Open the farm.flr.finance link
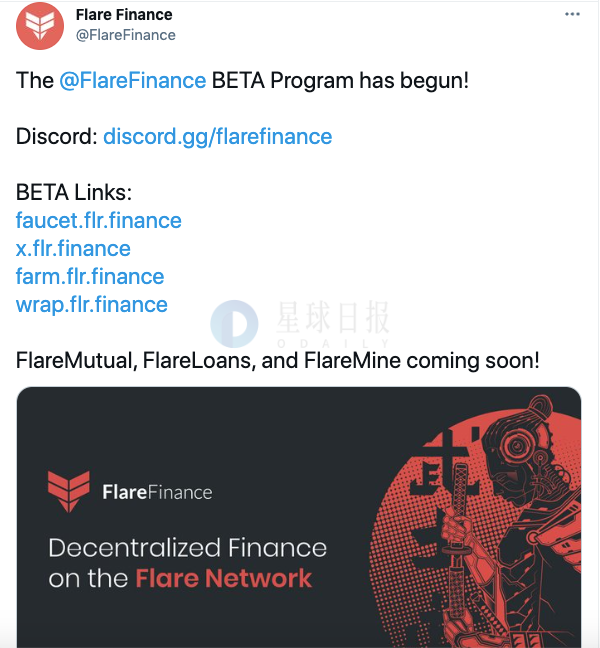The image size is (600, 648). point(90,276)
